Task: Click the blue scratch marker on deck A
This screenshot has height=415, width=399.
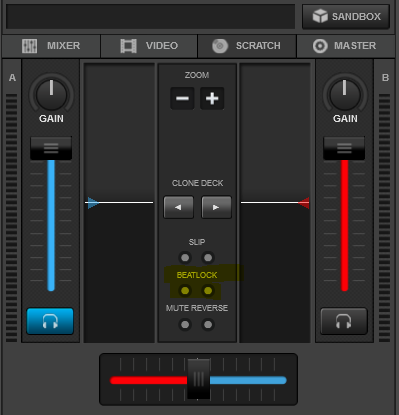Action: tap(93, 203)
